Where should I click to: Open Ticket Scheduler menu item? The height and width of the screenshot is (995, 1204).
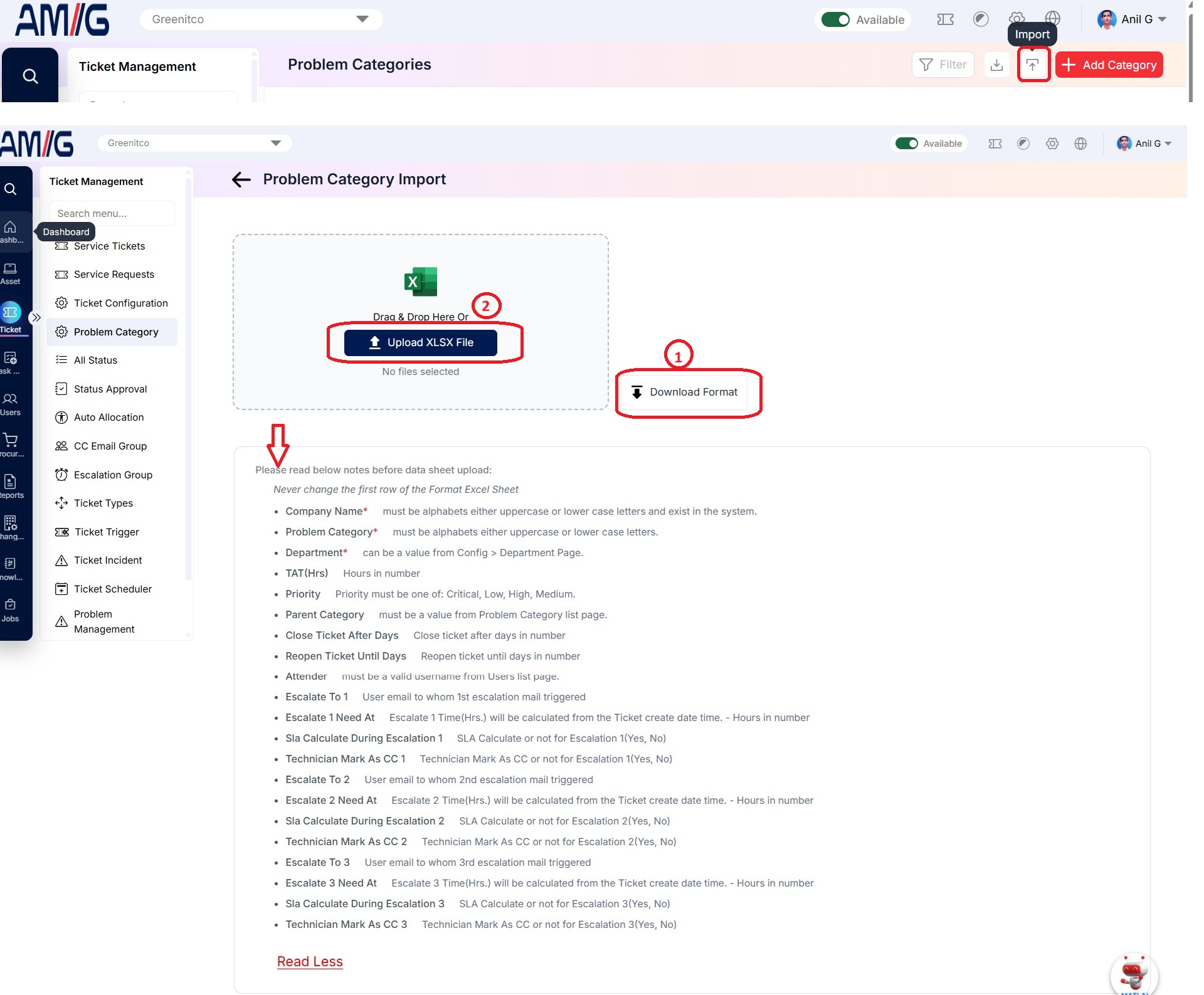coord(112,589)
